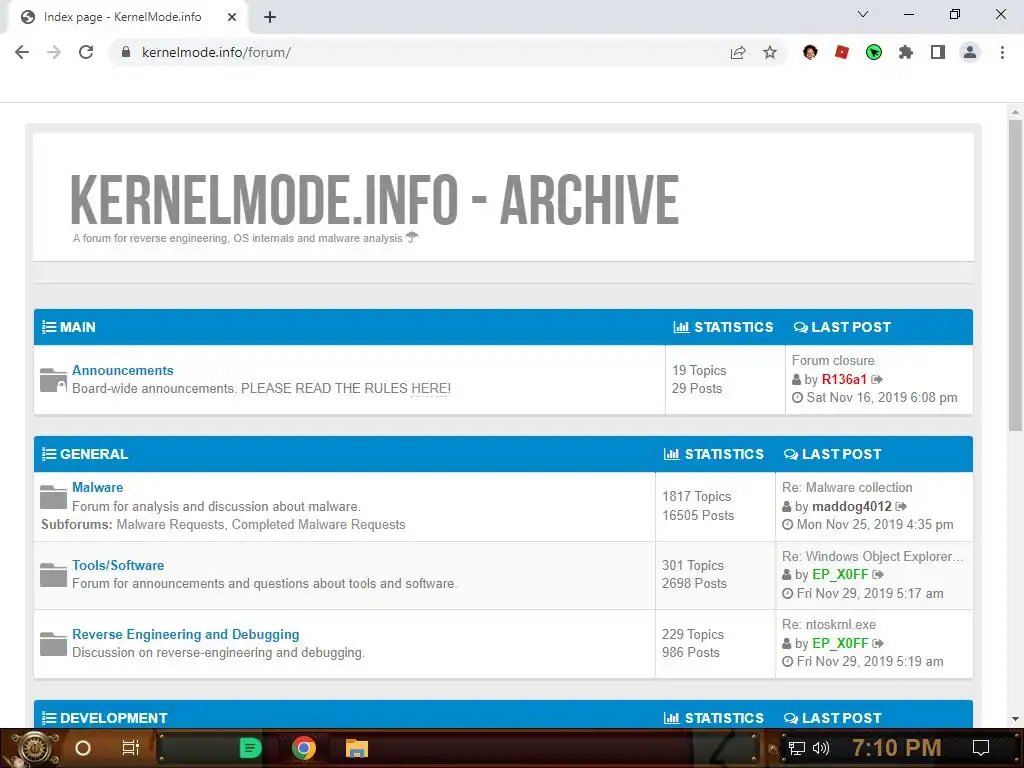Reload the page with the refresh icon
This screenshot has height=768, width=1024.
click(x=86, y=52)
